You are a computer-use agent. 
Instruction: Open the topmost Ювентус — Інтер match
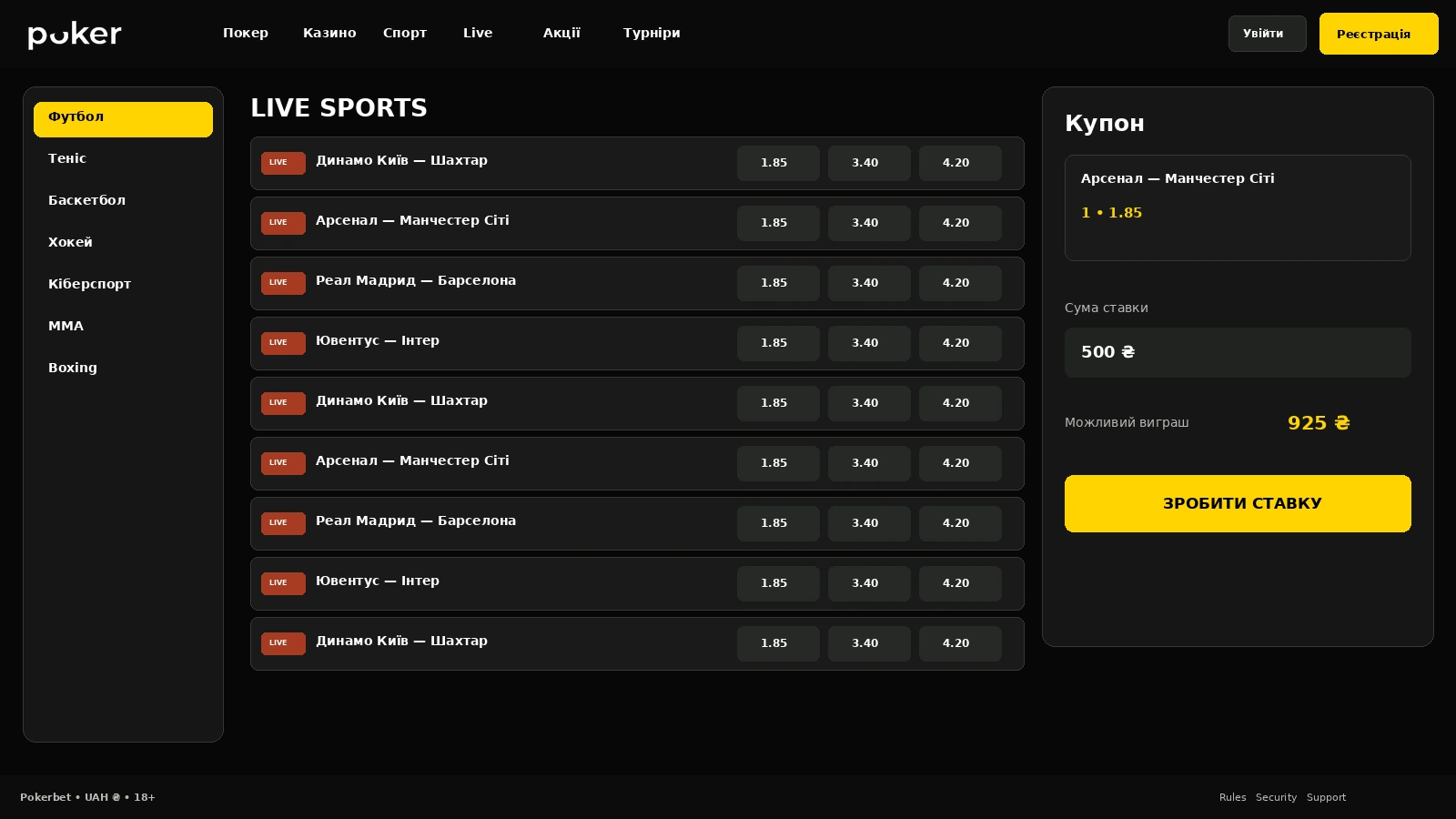(x=637, y=343)
